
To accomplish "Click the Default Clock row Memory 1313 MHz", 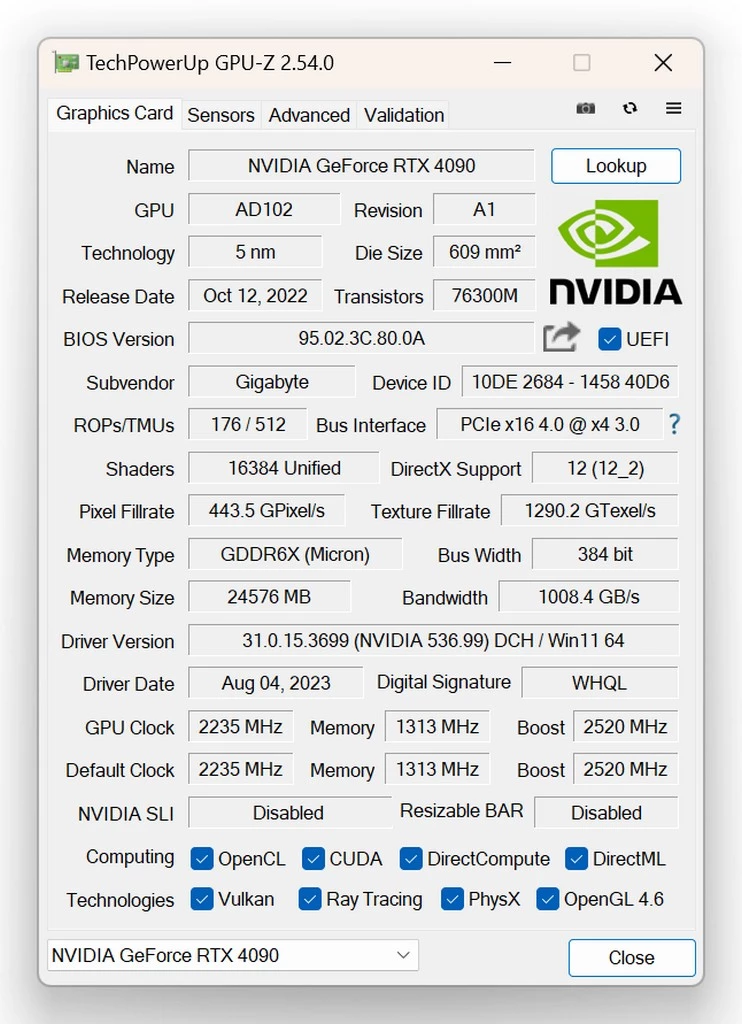I will (437, 769).
